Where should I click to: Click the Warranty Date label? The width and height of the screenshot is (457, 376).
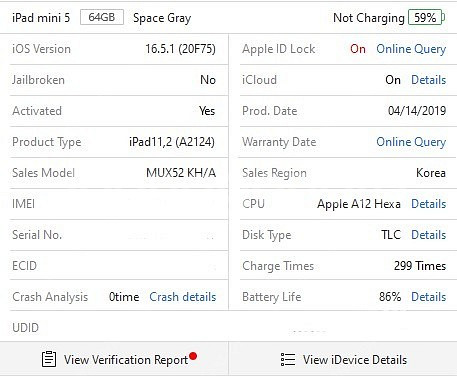279,142
